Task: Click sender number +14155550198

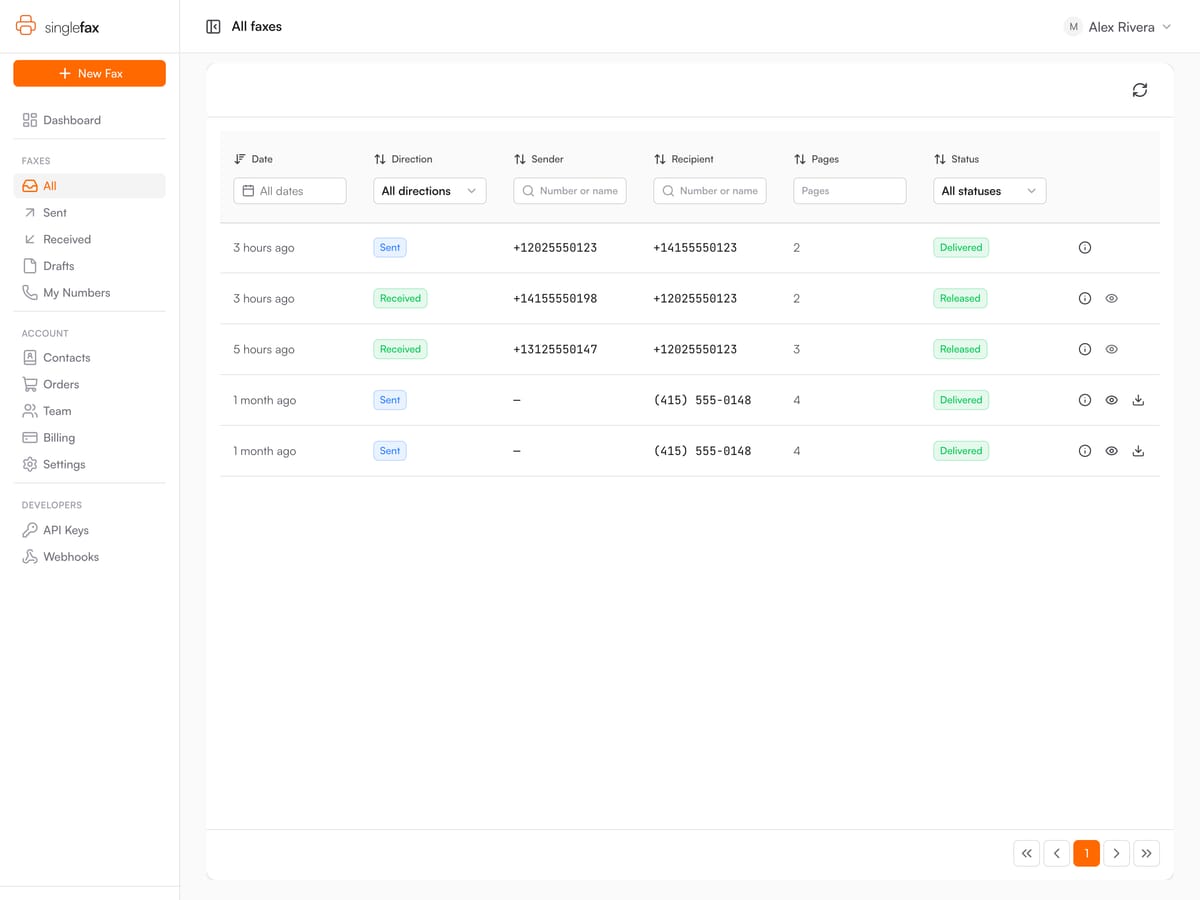Action: (555, 299)
